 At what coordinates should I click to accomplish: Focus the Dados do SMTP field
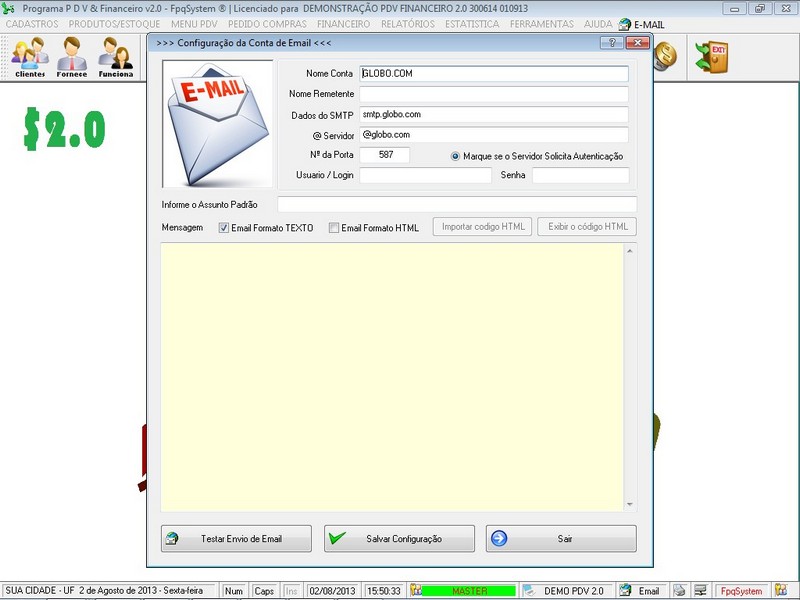[494, 114]
